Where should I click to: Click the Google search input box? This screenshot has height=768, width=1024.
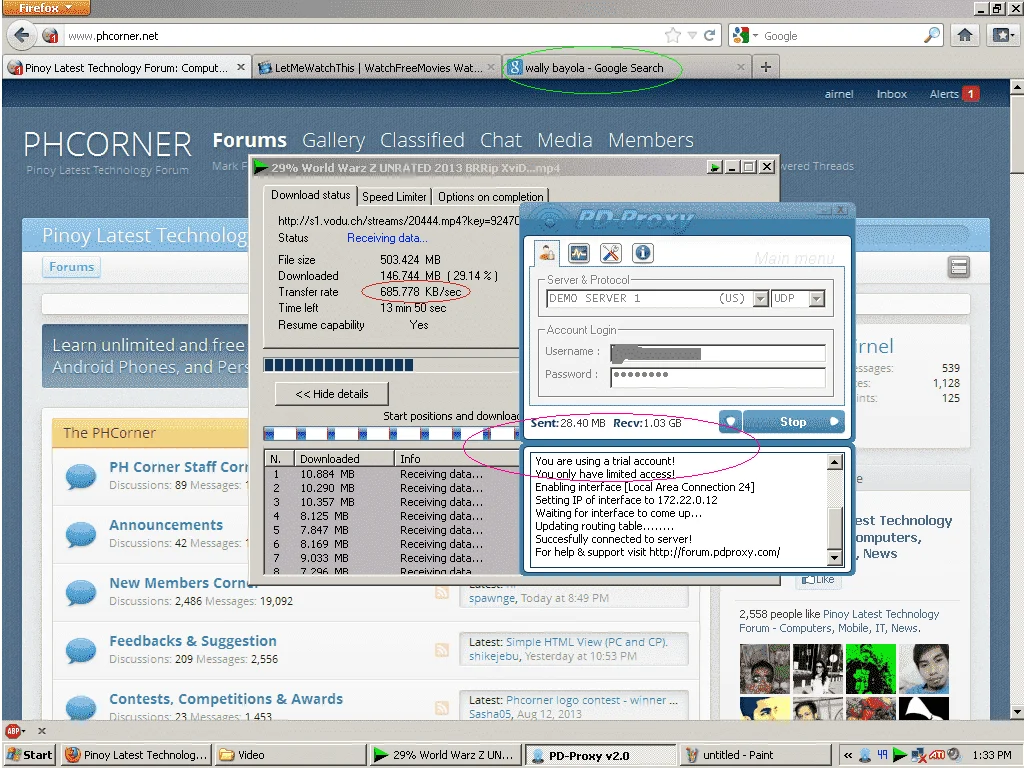(x=842, y=36)
